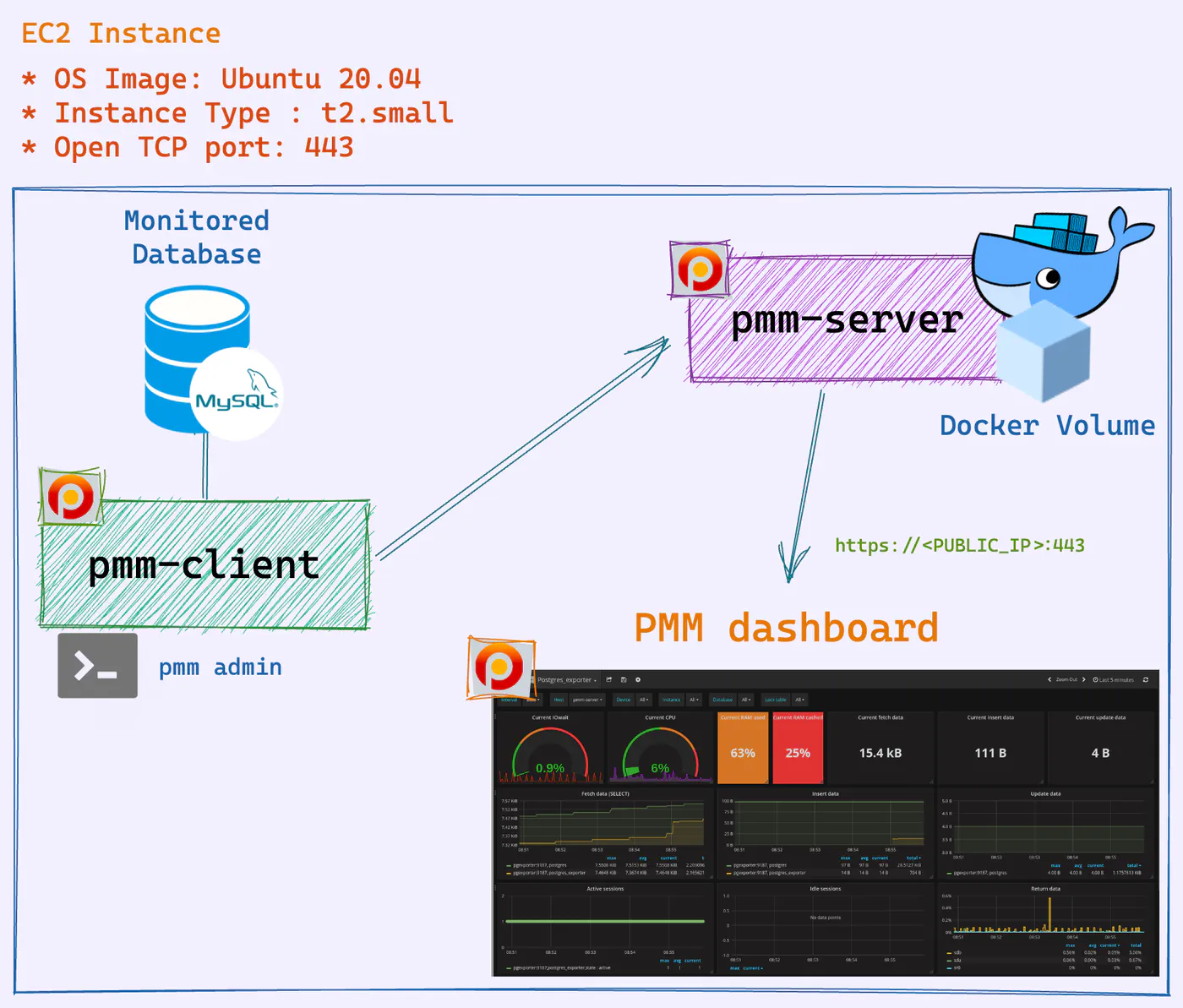Open the Last 5 minutes time picker
Image resolution: width=1183 pixels, height=1008 pixels.
(x=1113, y=679)
